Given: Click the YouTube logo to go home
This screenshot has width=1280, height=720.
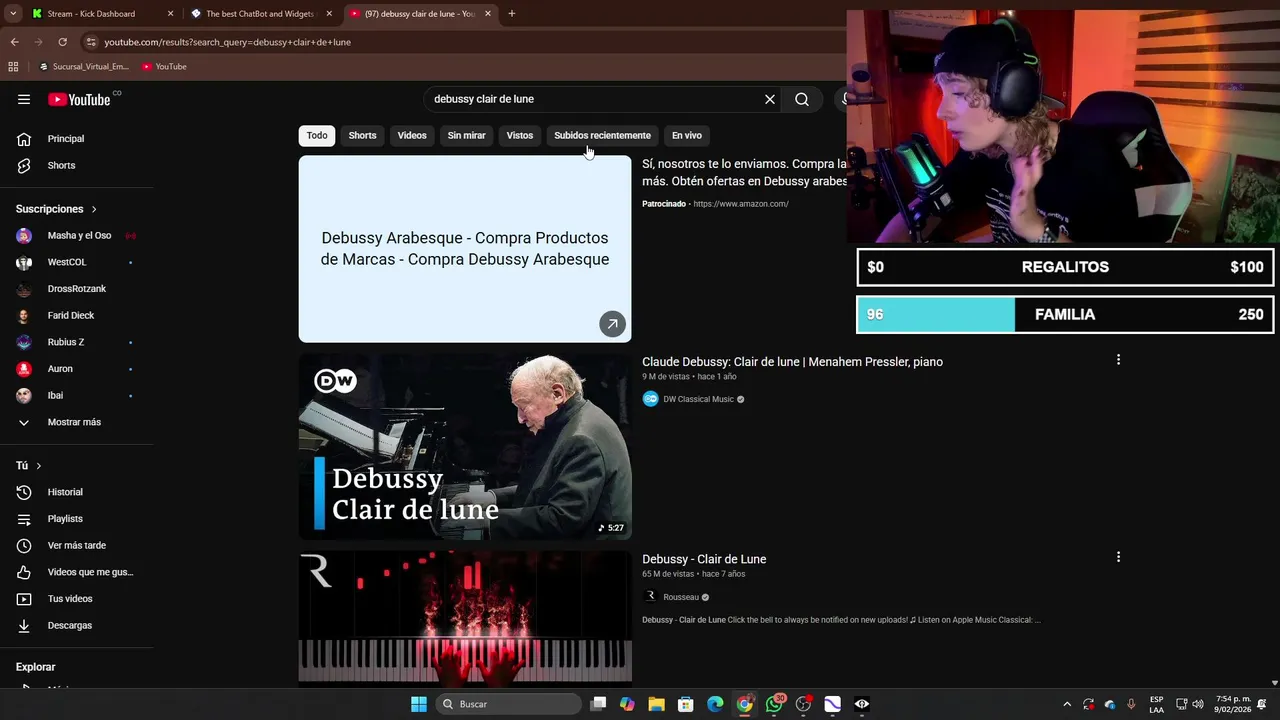Looking at the screenshot, I should click(x=79, y=99).
